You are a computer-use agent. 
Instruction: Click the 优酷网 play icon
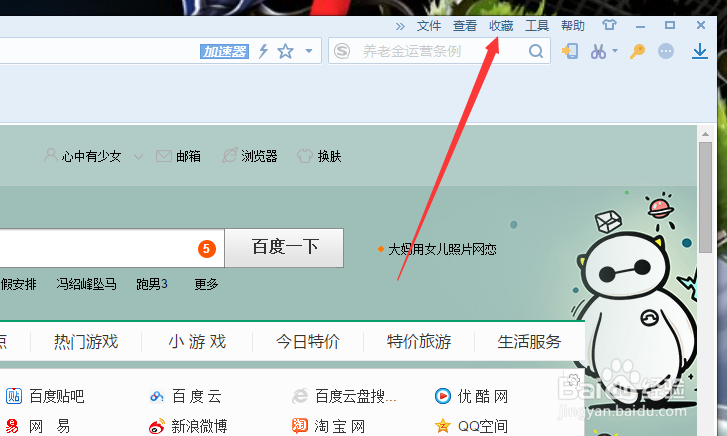443,396
